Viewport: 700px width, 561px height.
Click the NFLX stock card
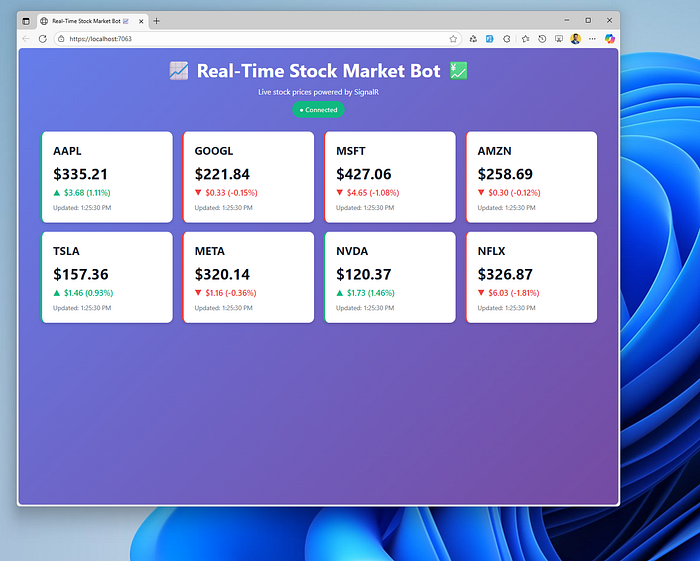click(531, 277)
